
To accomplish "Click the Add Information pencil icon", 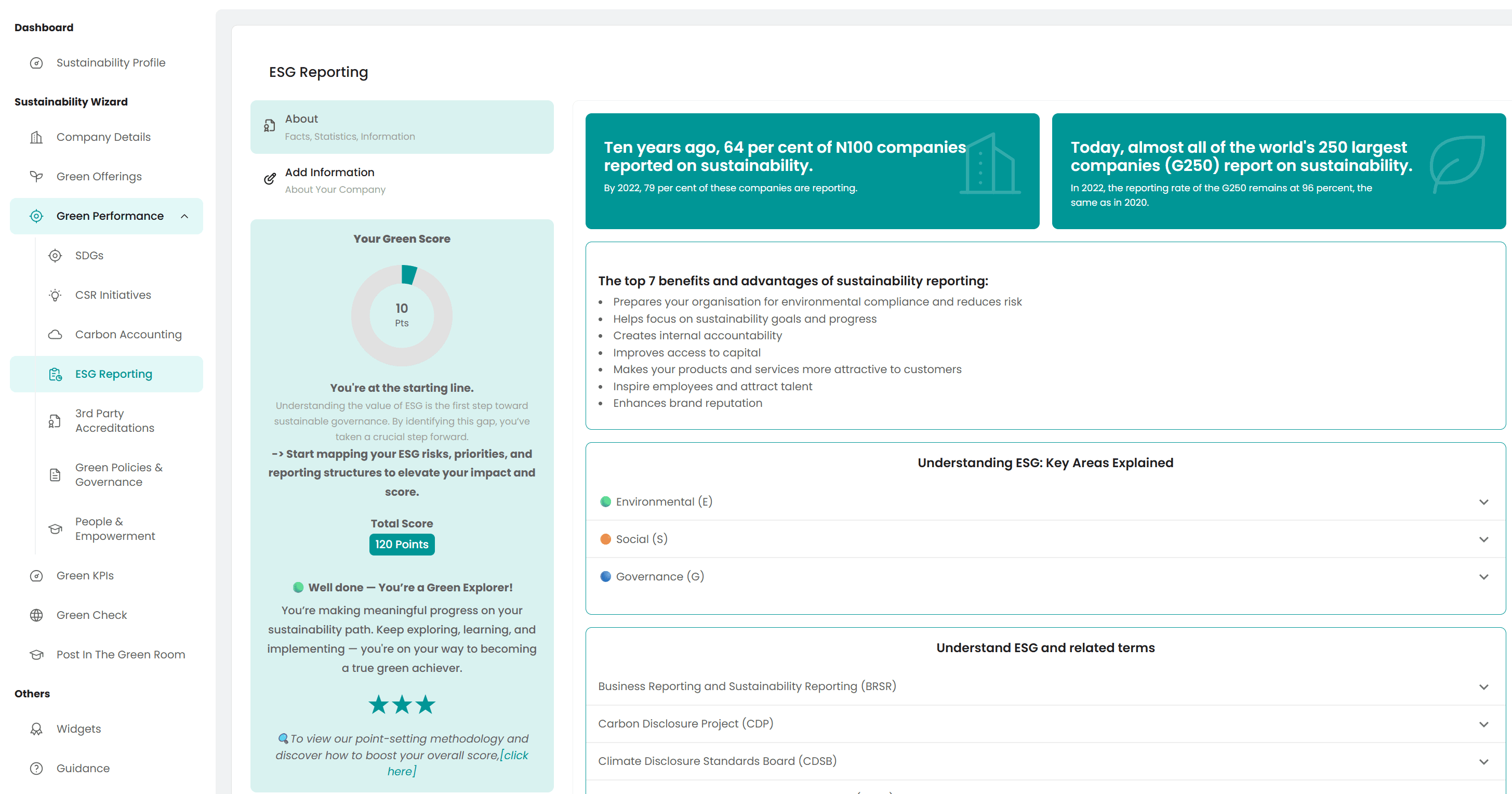I will pyautogui.click(x=270, y=179).
